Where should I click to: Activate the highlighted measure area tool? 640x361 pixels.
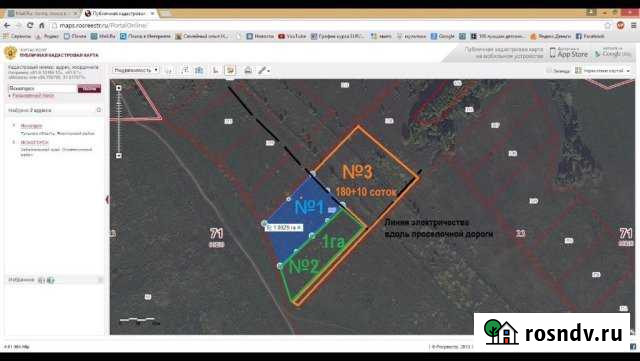pos(230,70)
